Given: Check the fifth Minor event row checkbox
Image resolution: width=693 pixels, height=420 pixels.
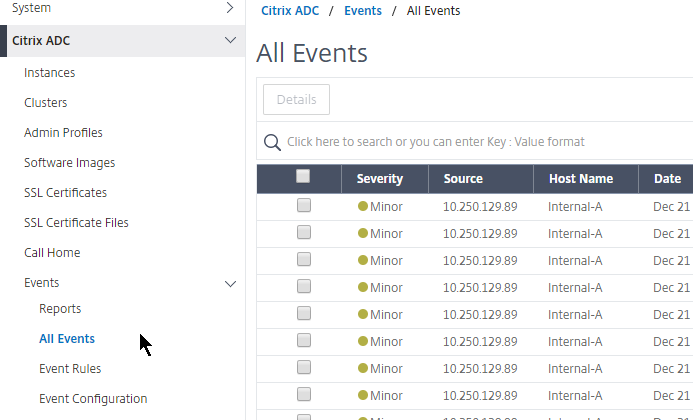Looking at the screenshot, I should (304, 313).
